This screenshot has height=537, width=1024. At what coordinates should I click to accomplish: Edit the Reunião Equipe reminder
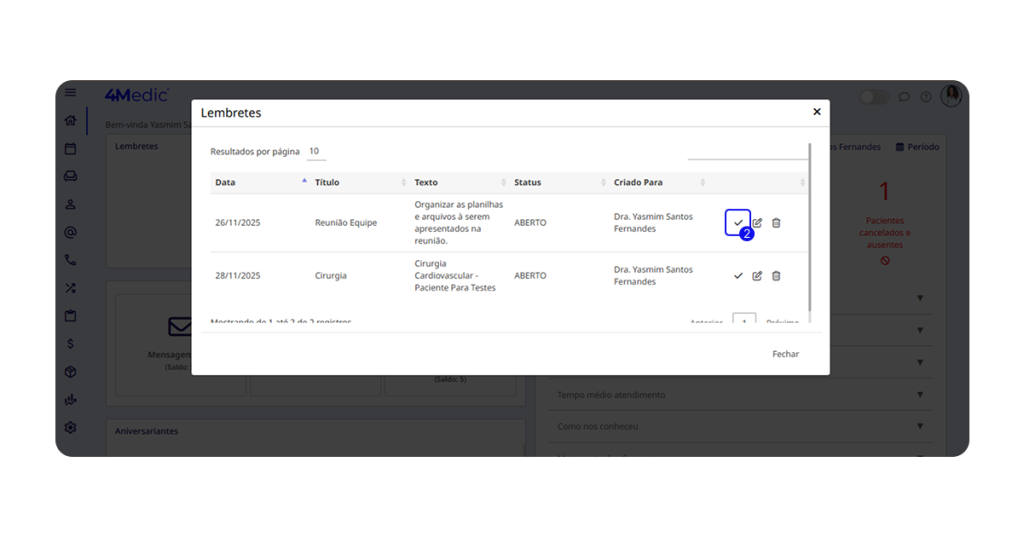point(757,223)
